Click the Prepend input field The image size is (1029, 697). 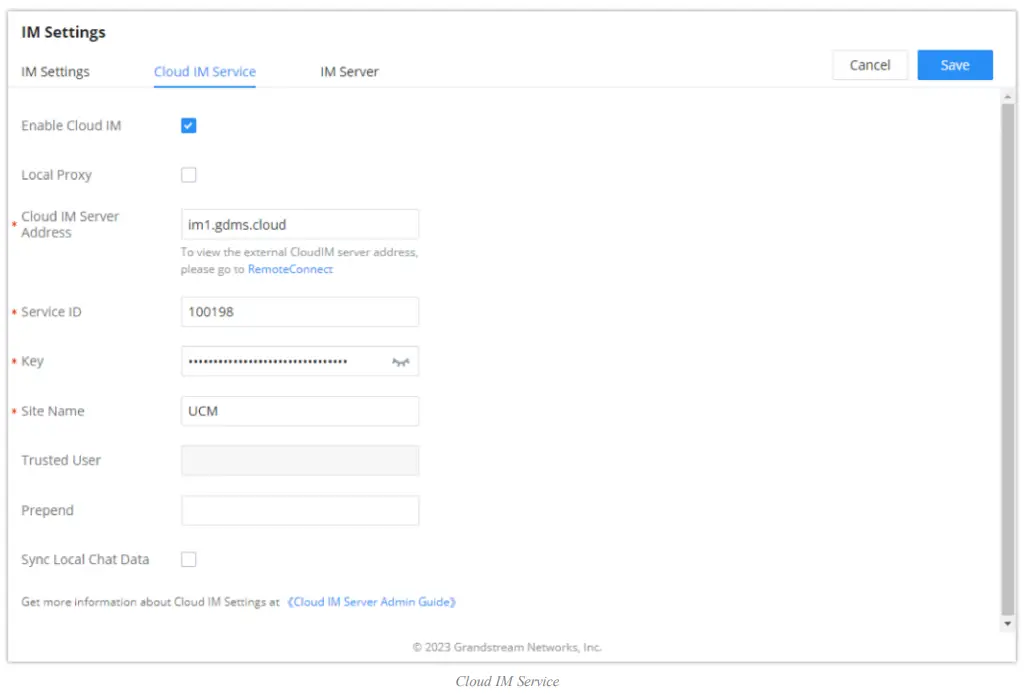pyautogui.click(x=299, y=510)
